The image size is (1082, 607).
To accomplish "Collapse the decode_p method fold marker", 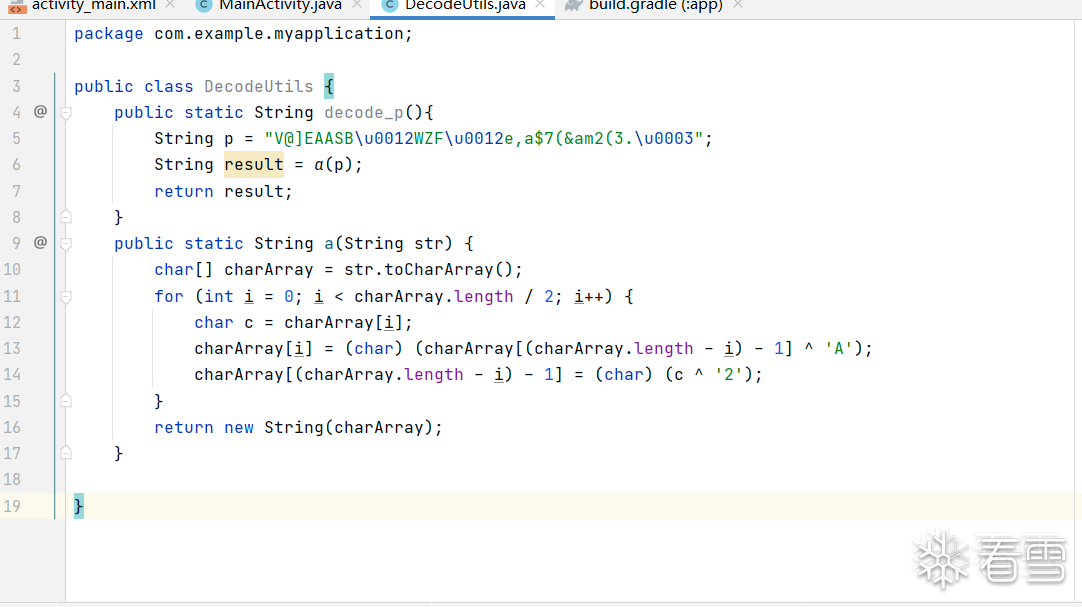I will tap(66, 112).
